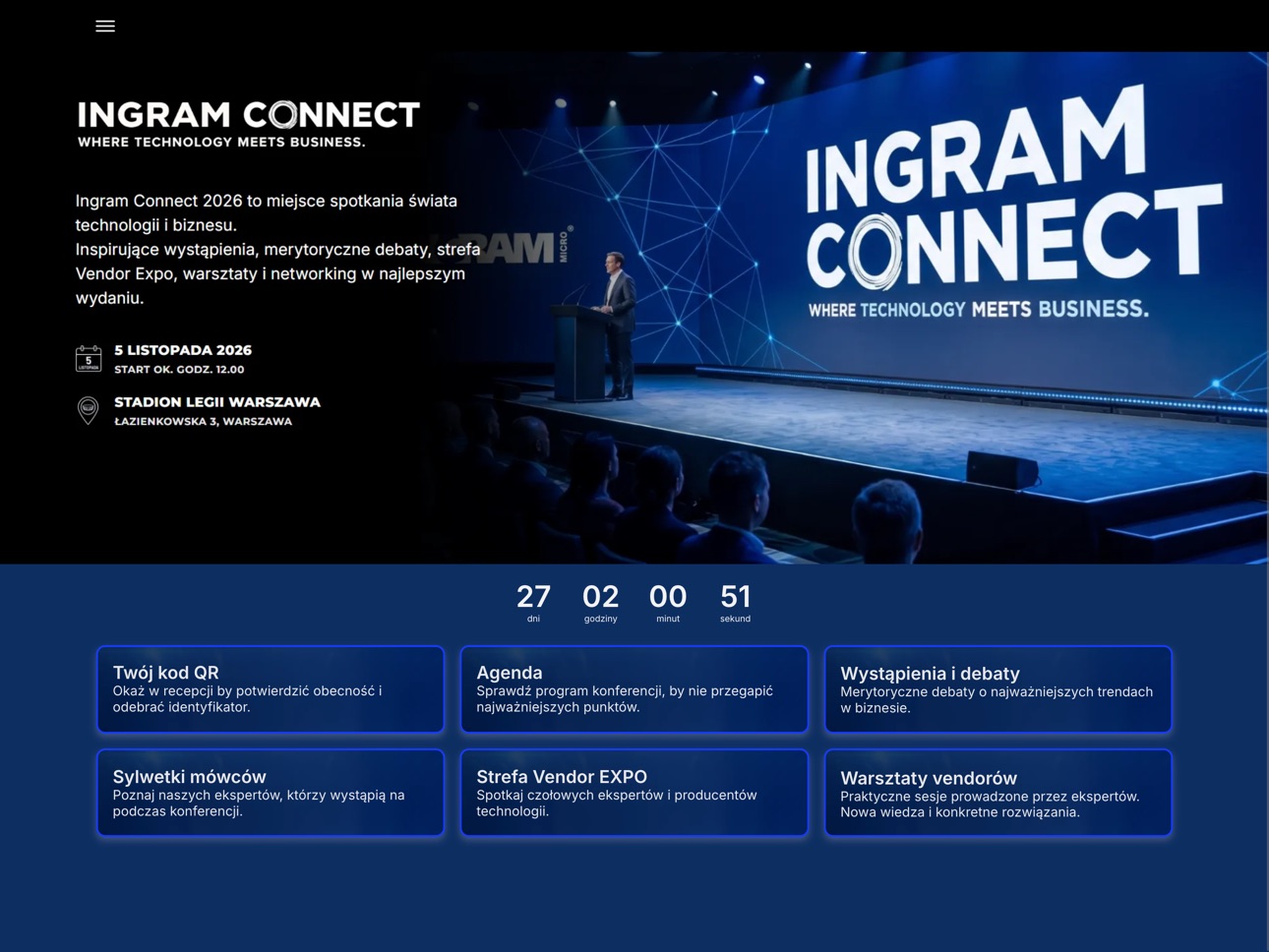
Task: Click the WHERE TECHNOLOGY MEETS BUSINESS tagline under left logo
Action: point(221,143)
